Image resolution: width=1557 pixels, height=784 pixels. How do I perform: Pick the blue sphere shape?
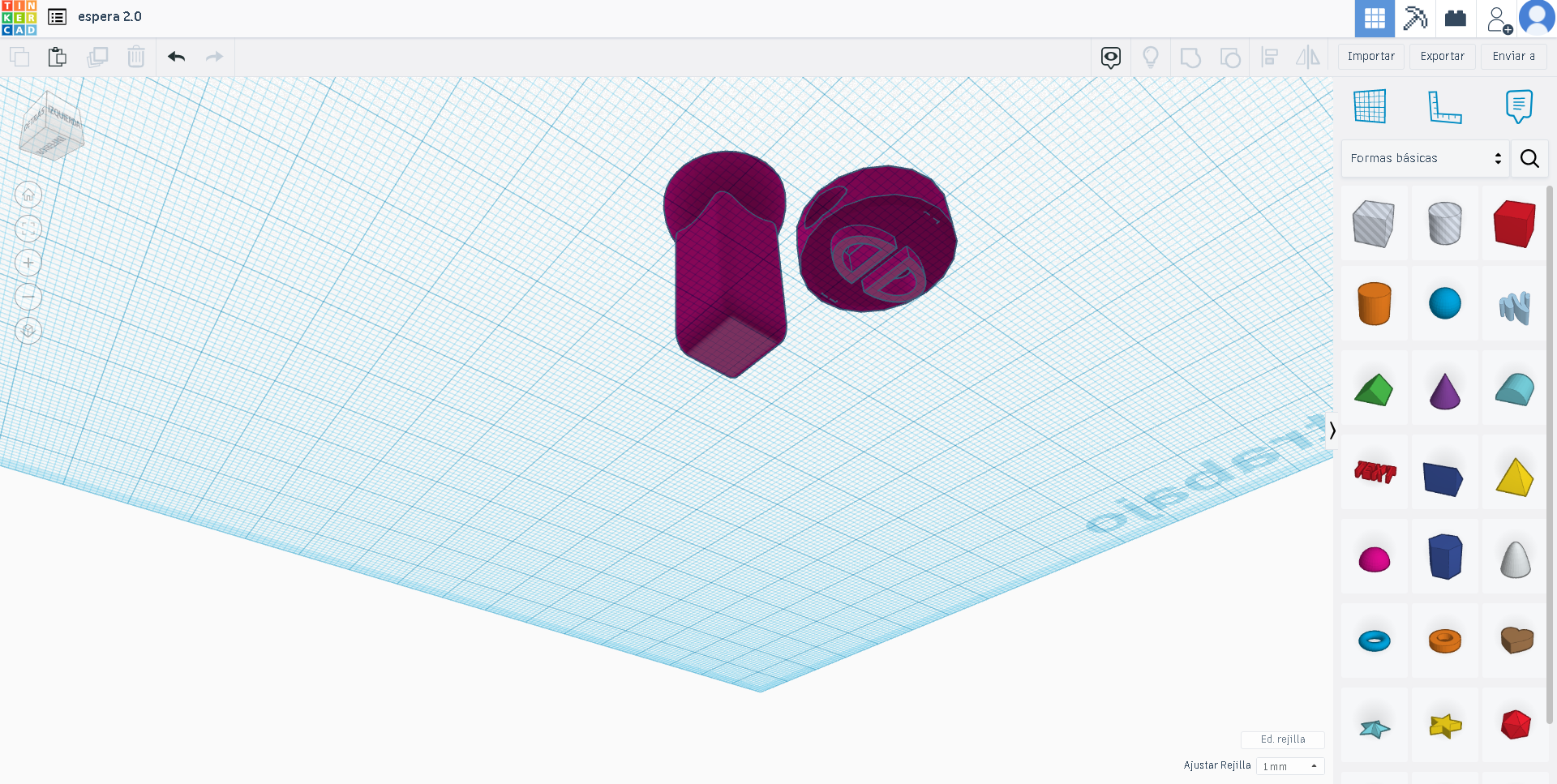[1445, 304]
